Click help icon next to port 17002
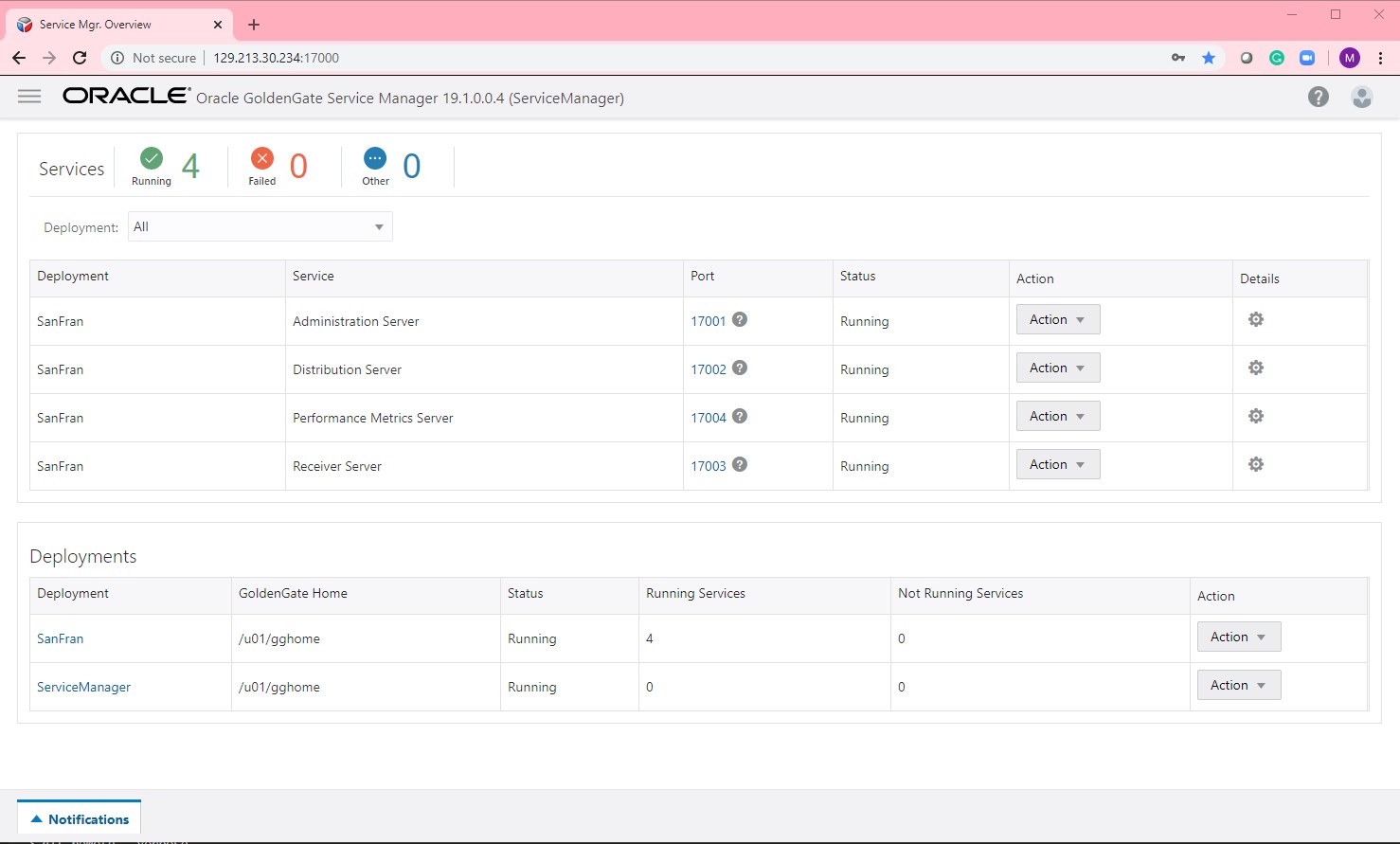 tap(740, 368)
